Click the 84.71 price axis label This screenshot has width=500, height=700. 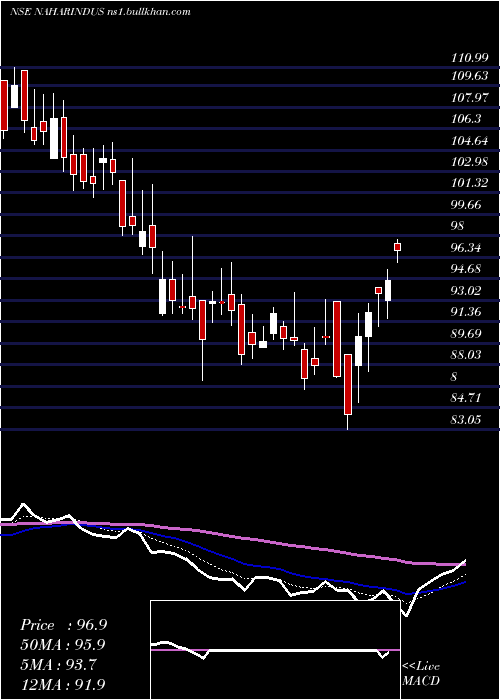point(466,397)
